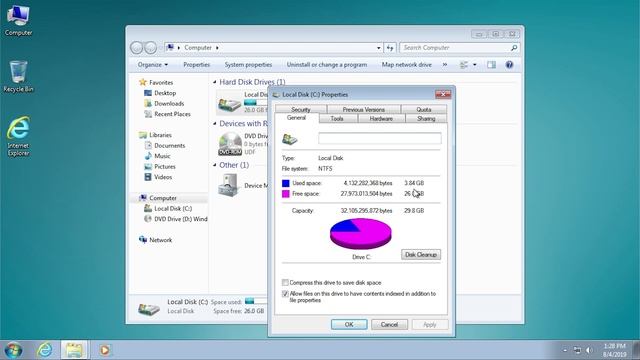Viewport: 640px width, 360px height.
Task: Switch to the Quota tab
Action: pyautogui.click(x=424, y=109)
